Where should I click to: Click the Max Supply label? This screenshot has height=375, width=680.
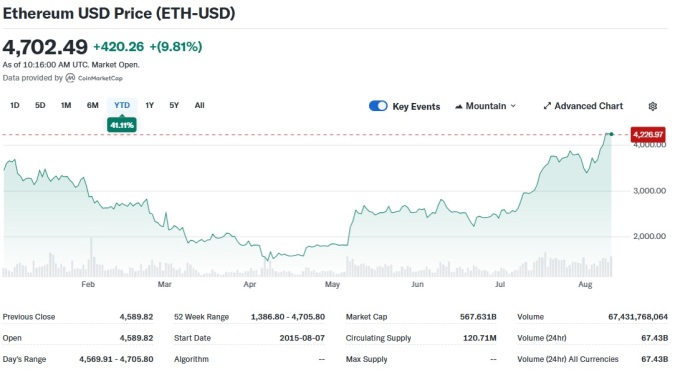tap(366, 359)
